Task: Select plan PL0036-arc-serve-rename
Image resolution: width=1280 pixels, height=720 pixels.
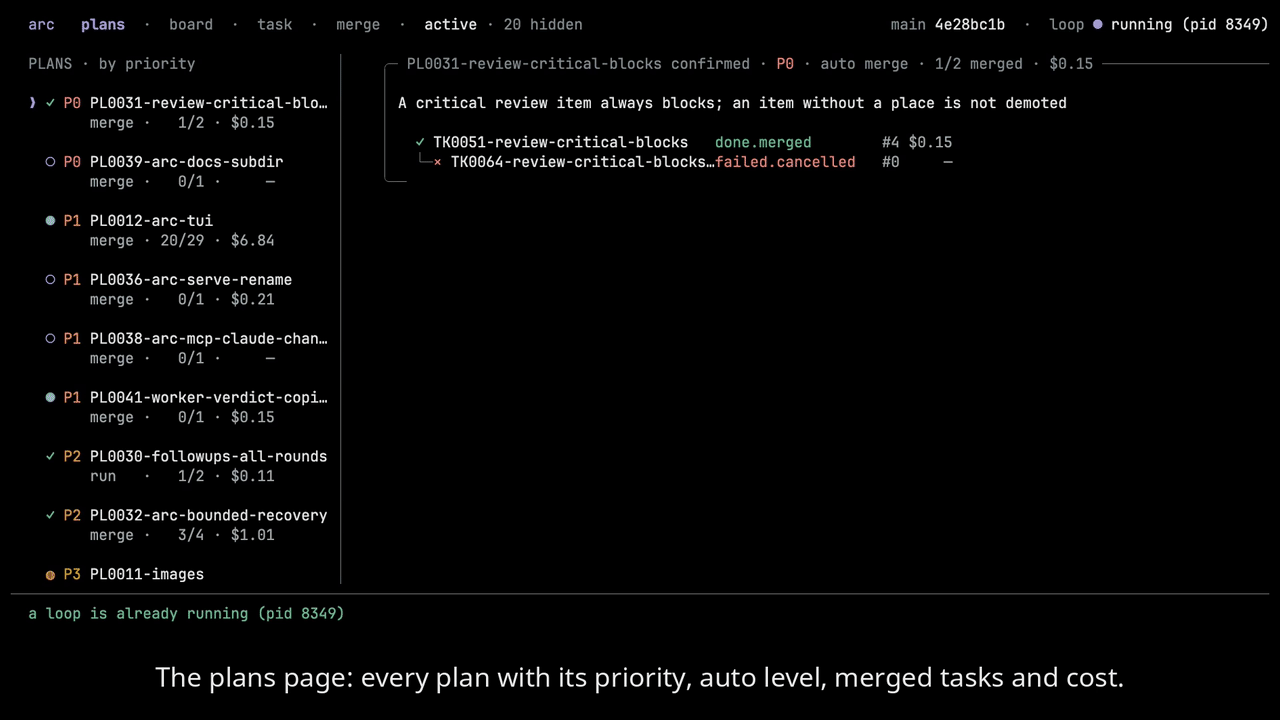Action: [x=191, y=280]
